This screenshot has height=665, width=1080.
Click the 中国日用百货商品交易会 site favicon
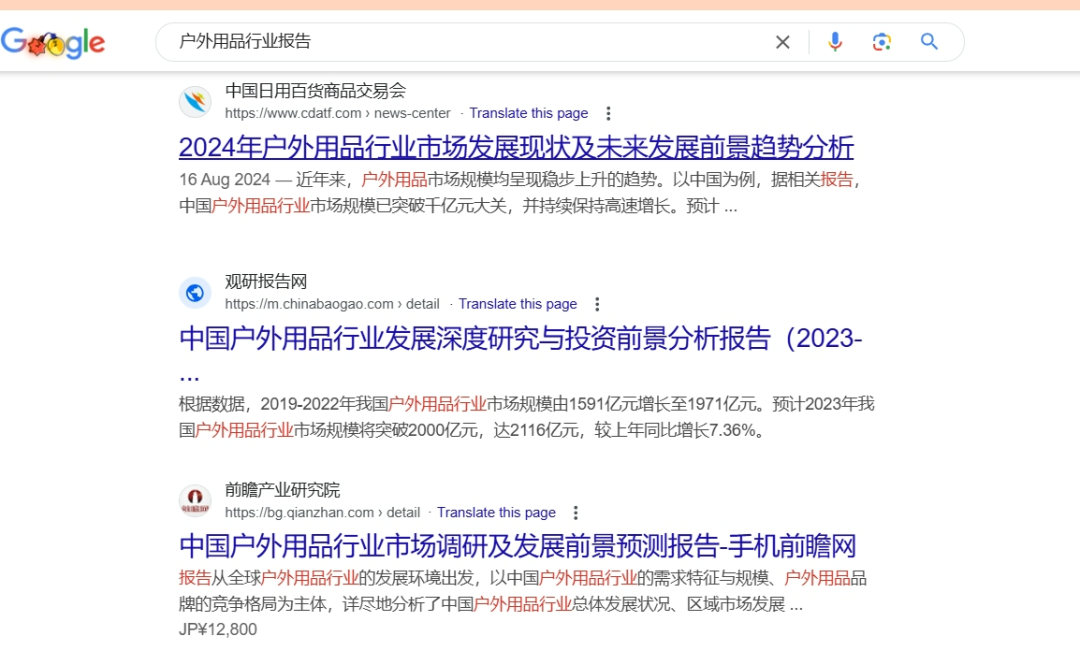point(195,101)
